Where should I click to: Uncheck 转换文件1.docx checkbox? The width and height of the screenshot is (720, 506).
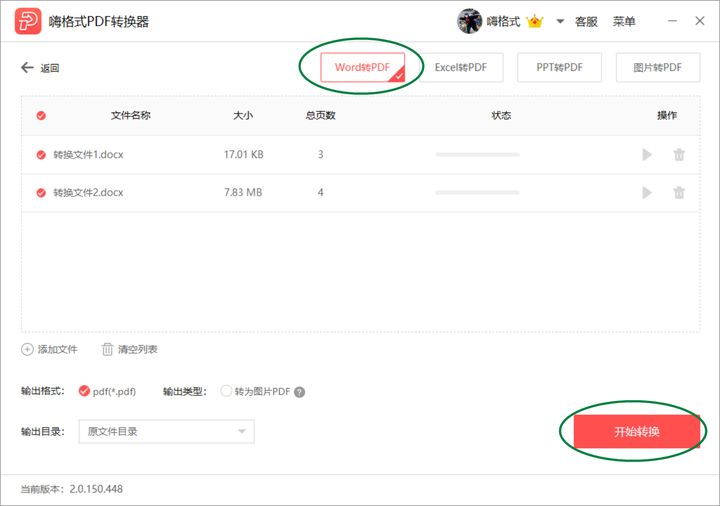41,155
